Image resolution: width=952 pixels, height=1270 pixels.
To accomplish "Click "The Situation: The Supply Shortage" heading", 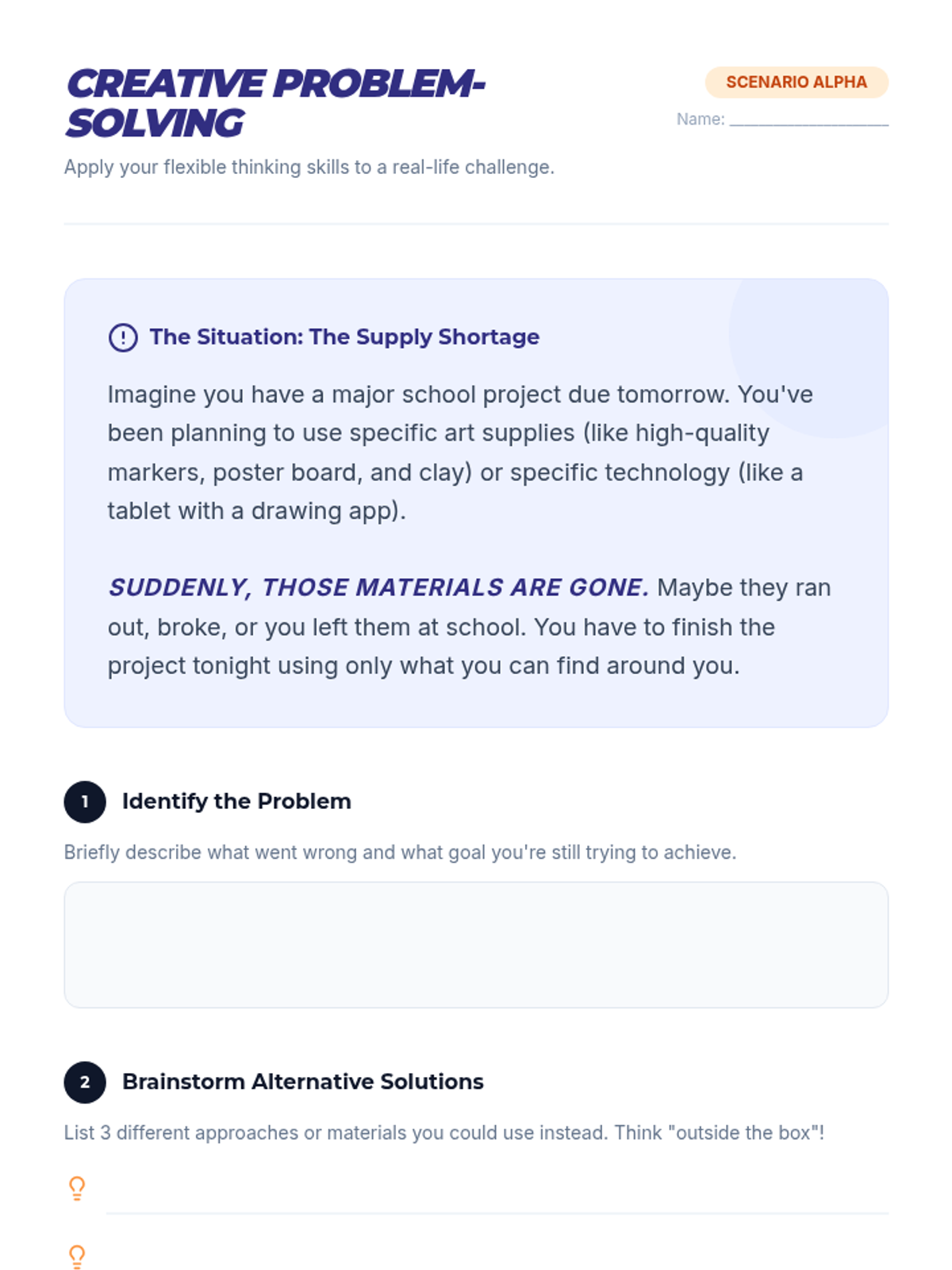I will 344,337.
